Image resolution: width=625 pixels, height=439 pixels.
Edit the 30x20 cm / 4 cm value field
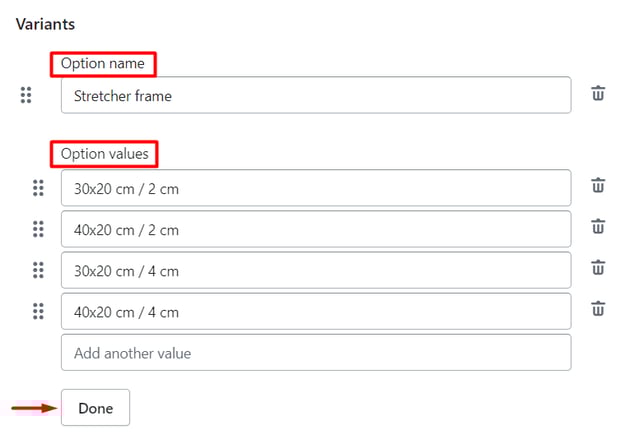point(315,270)
